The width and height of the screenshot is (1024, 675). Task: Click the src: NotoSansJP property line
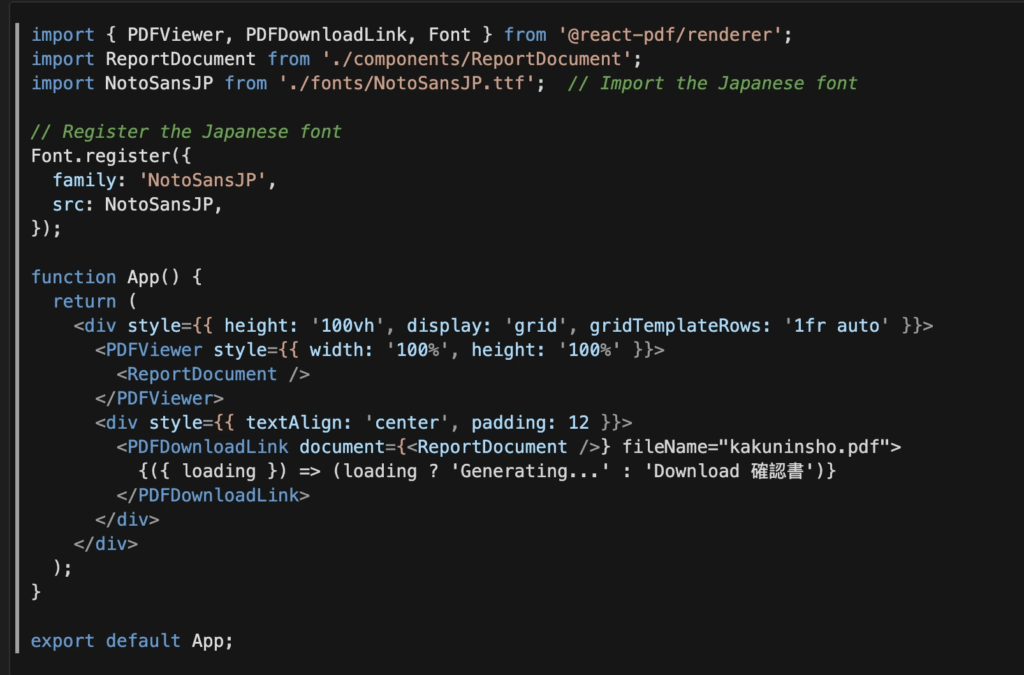coord(137,204)
